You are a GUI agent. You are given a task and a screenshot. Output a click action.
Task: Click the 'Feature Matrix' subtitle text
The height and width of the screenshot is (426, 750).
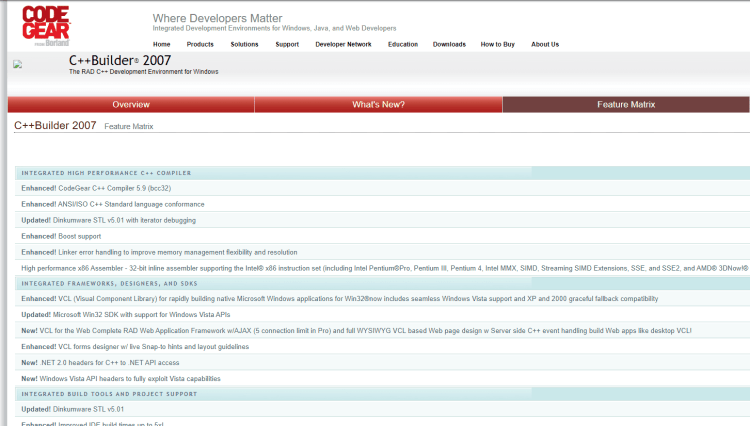click(x=129, y=126)
